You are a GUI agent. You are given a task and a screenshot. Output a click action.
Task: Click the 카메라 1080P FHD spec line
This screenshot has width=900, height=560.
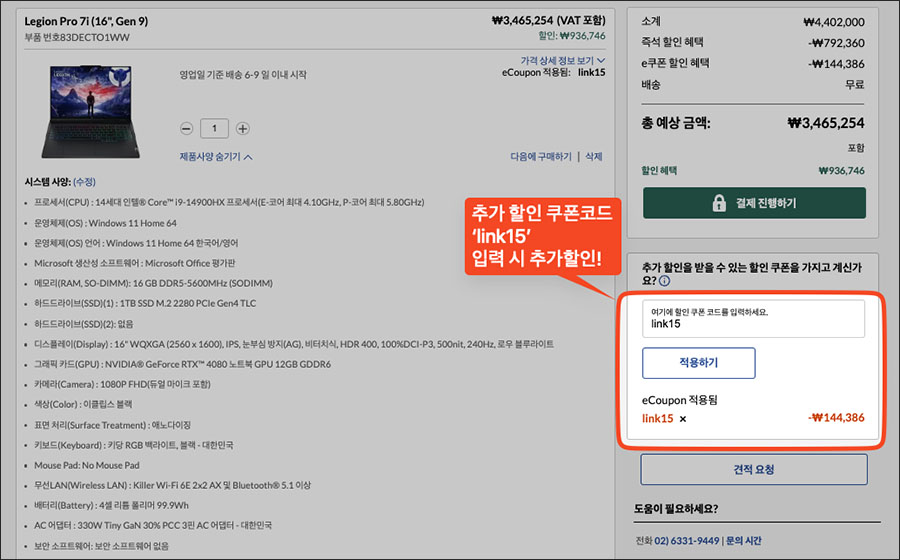click(x=122, y=384)
